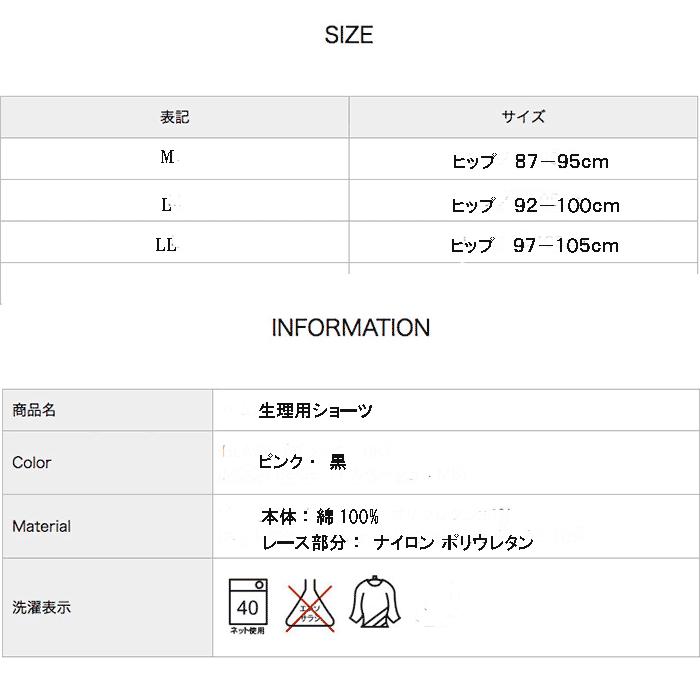Viewport: 700px width, 700px height.
Task: Click the Color row label
Action: pyautogui.click(x=31, y=463)
